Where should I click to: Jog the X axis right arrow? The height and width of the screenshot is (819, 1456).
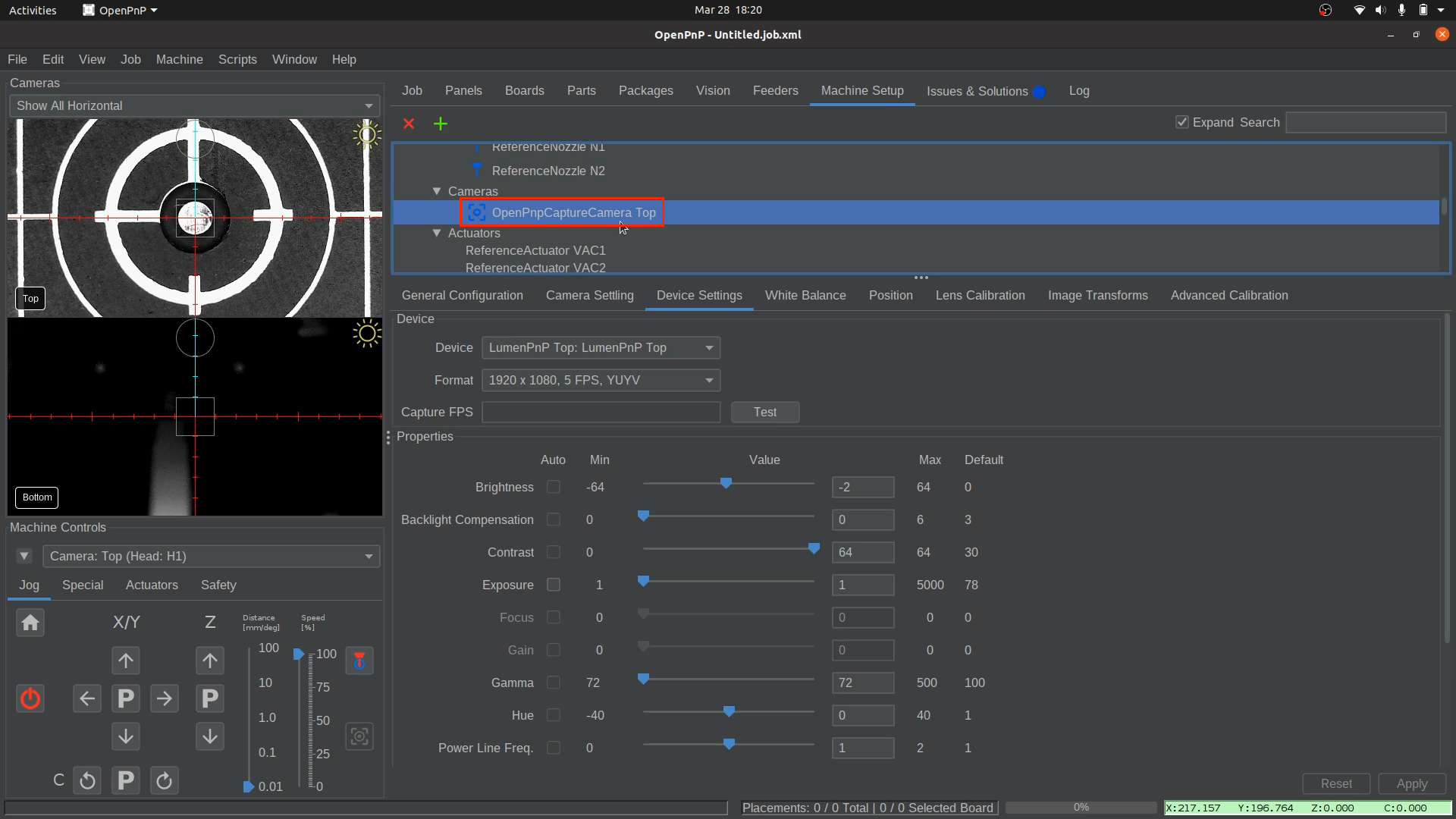tap(165, 698)
